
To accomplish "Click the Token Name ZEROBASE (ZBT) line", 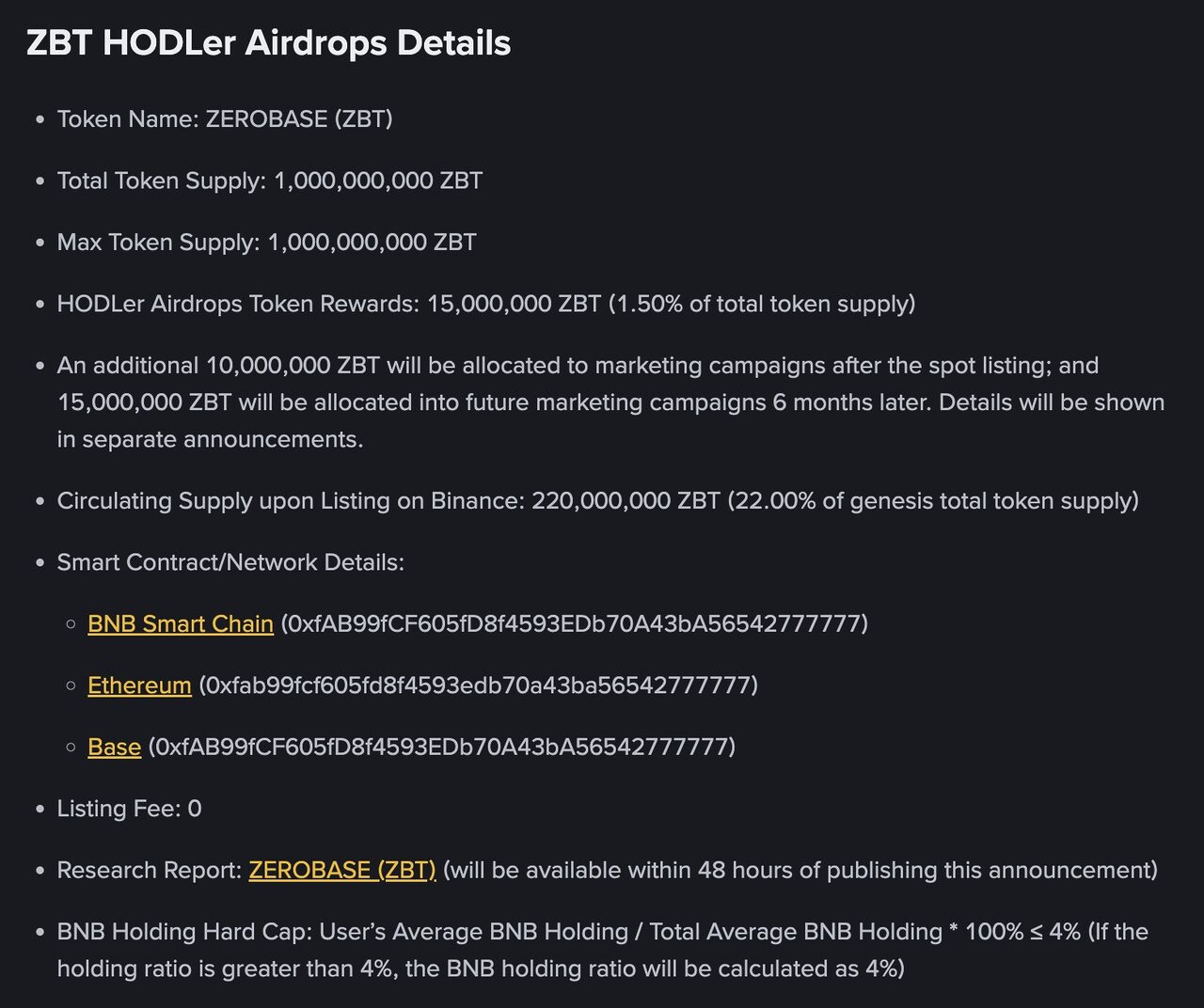I will click(225, 119).
